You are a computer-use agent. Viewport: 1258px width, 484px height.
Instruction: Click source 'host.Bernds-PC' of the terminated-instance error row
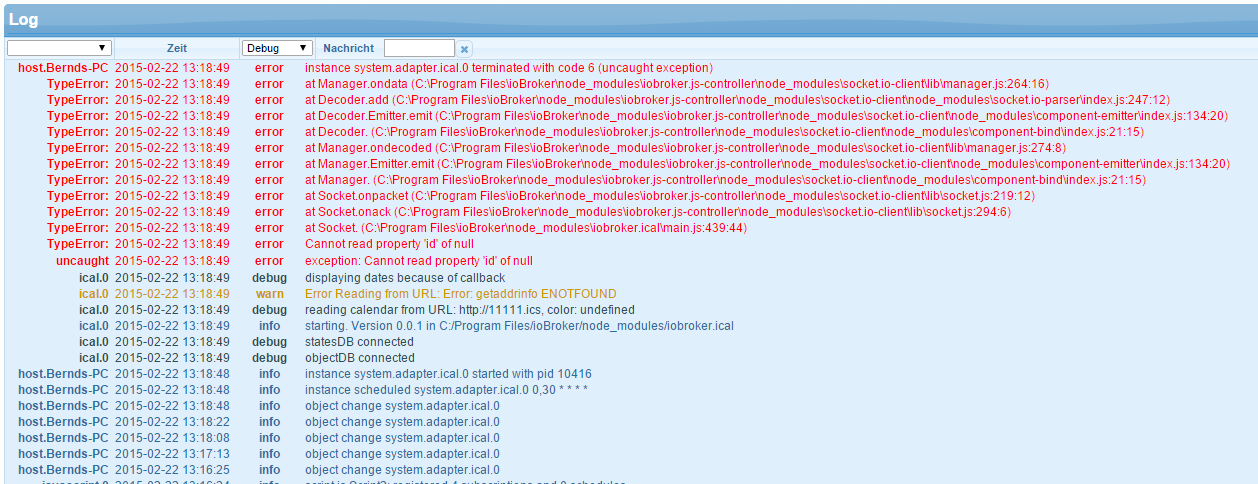coord(63,68)
